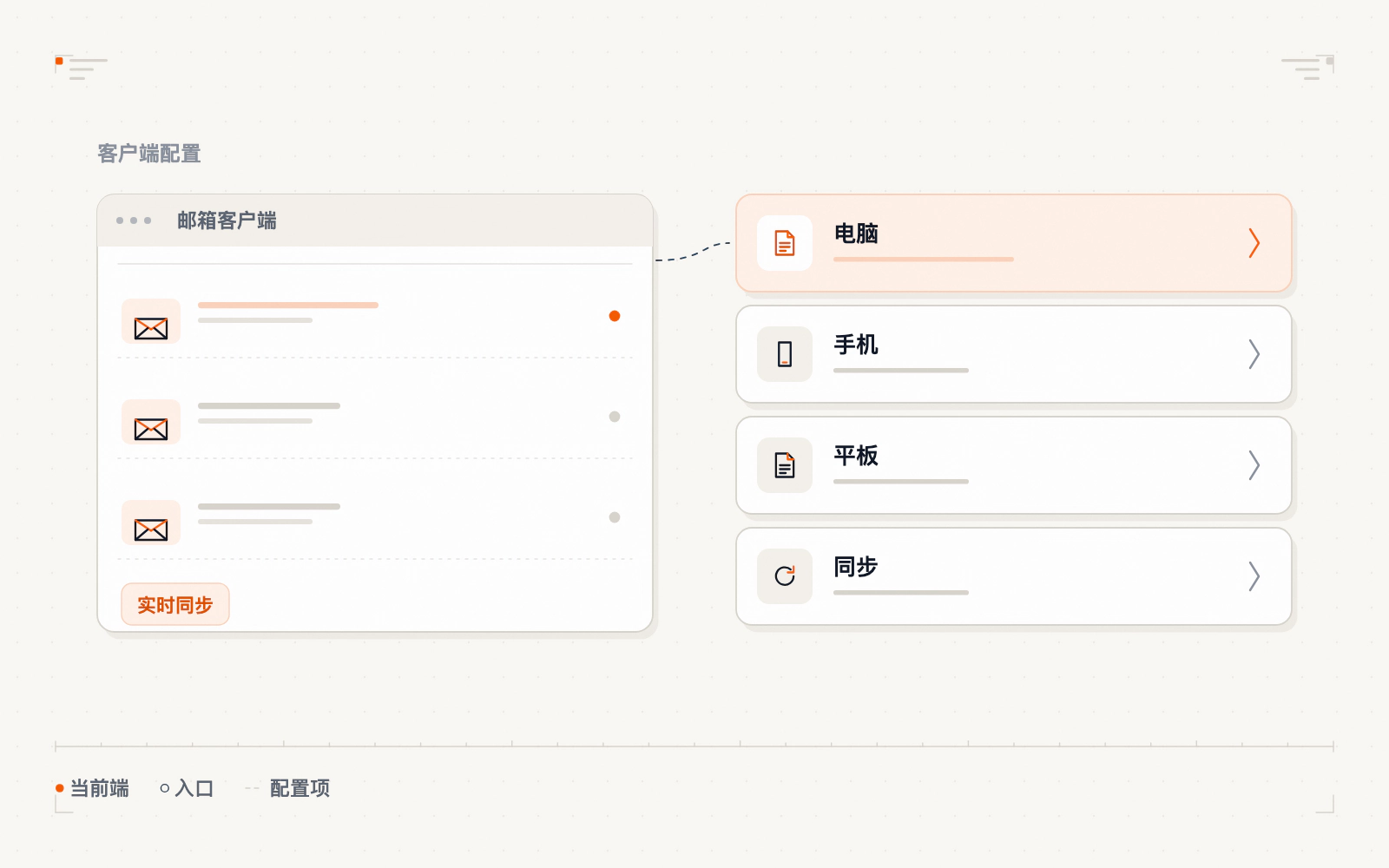Click the 当前端 legend entry
The width and height of the screenshot is (1389, 868).
(92, 788)
